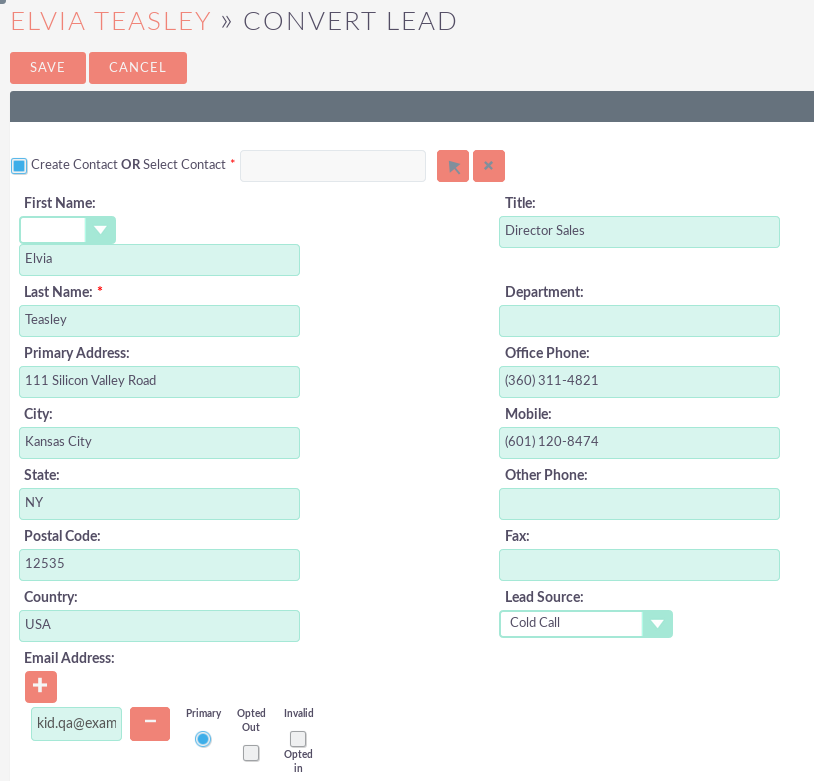The width and height of the screenshot is (814, 781).
Task: Check the Invalid email checkbox
Action: [x=298, y=739]
